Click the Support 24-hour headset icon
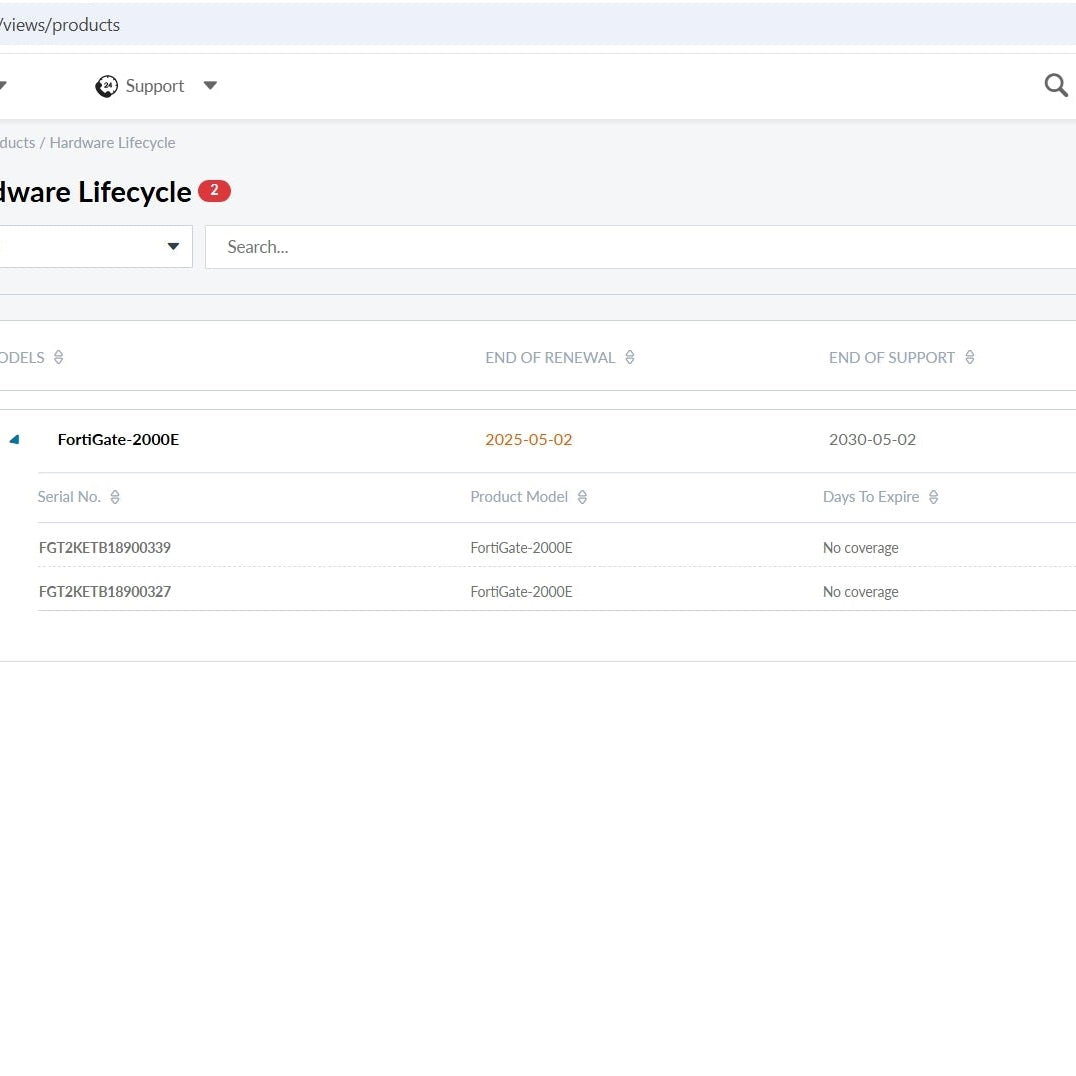This screenshot has height=1076, width=1076. tap(106, 86)
